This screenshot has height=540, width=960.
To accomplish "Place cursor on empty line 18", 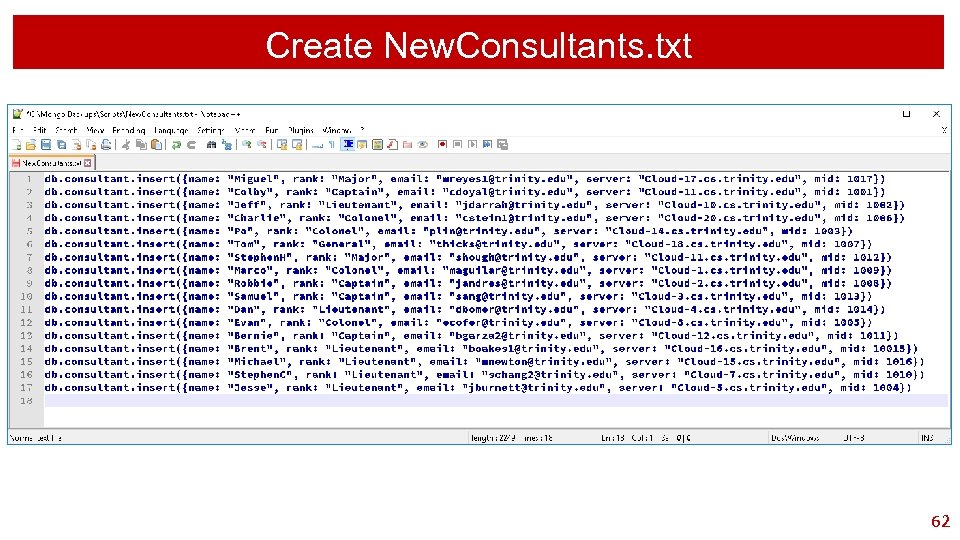I will (x=496, y=400).
